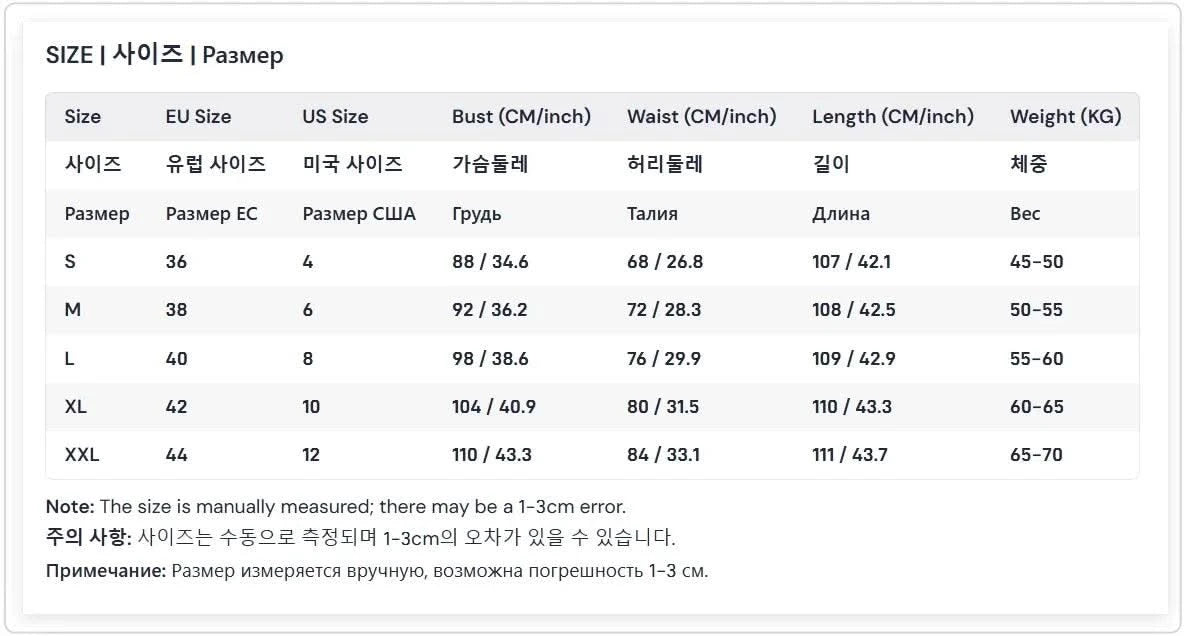Image resolution: width=1190 pixels, height=636 pixels.
Task: Click the "Length (CM/inch)" header
Action: (x=892, y=116)
